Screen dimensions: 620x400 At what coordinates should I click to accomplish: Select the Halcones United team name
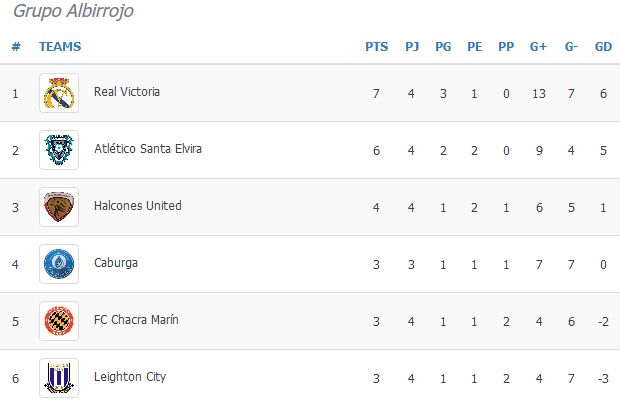(137, 206)
